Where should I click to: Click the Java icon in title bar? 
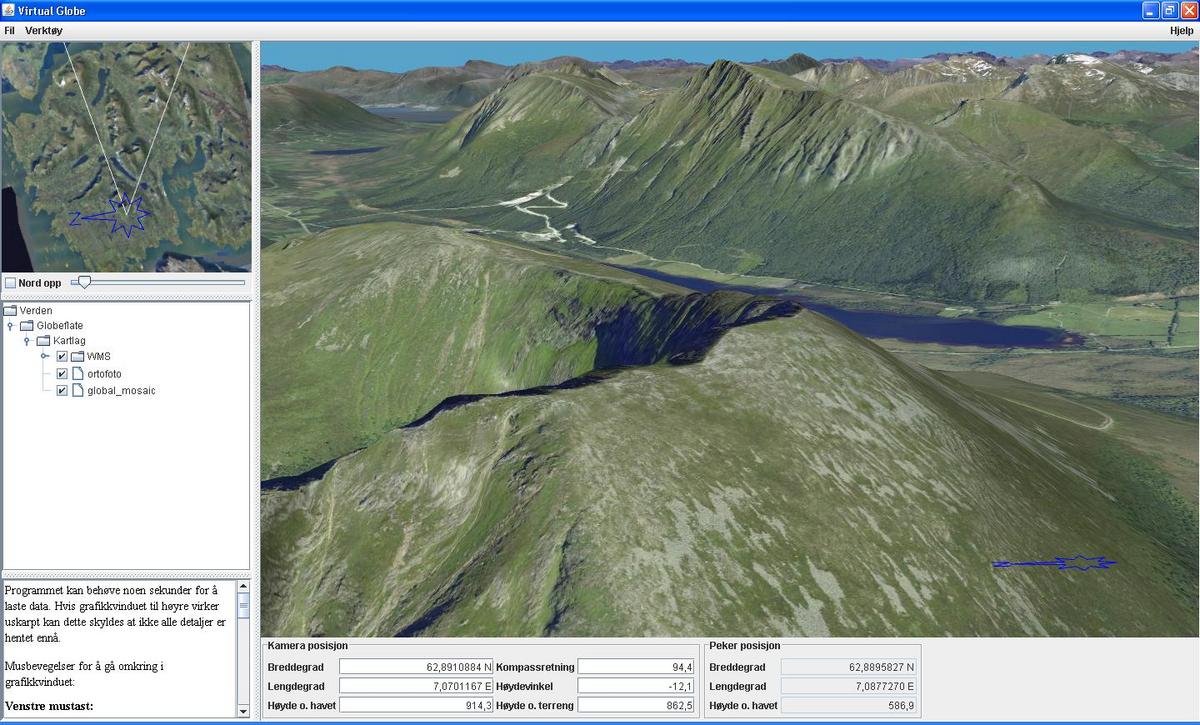[9, 10]
